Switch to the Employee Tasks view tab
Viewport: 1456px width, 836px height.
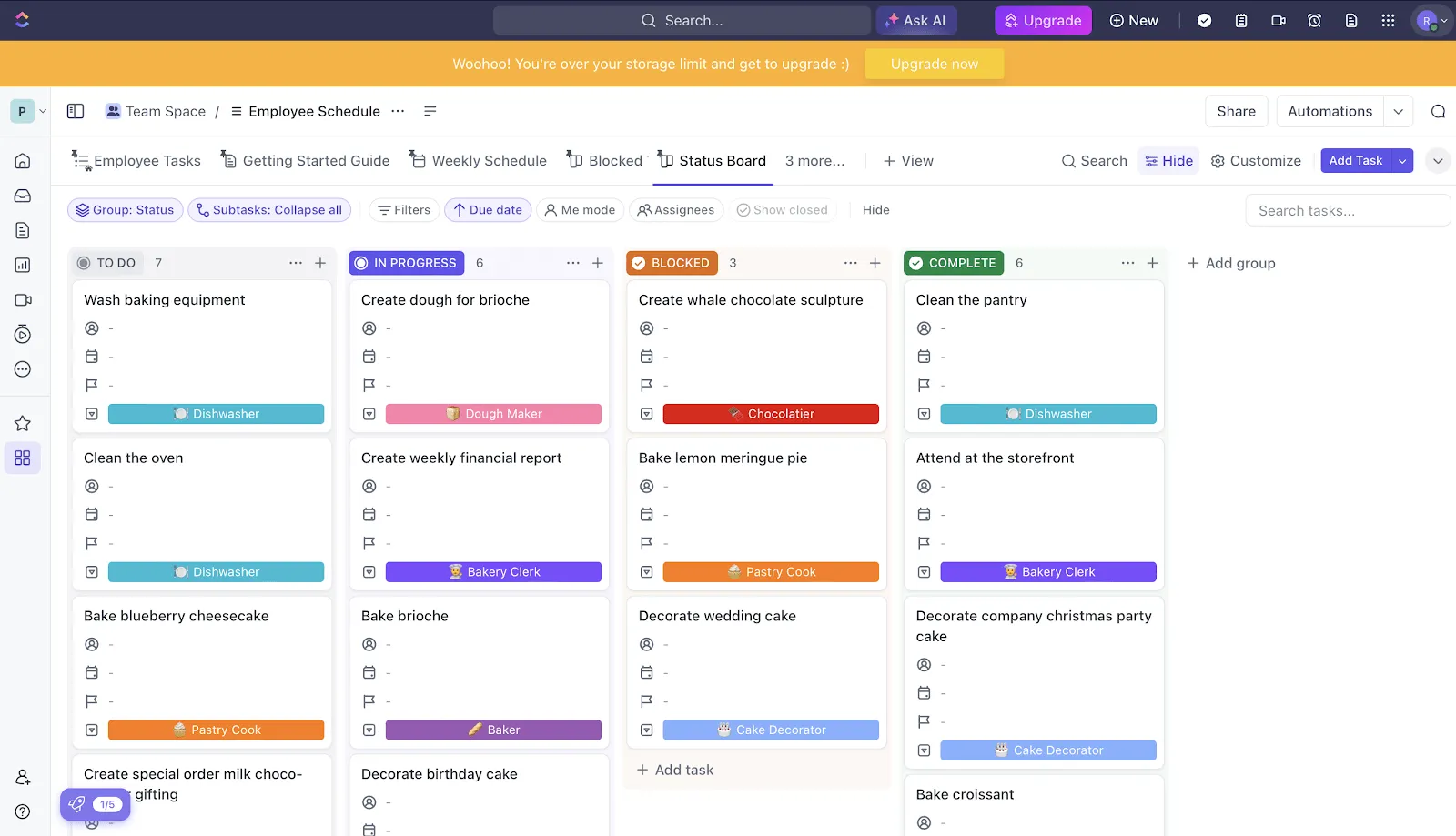(136, 161)
